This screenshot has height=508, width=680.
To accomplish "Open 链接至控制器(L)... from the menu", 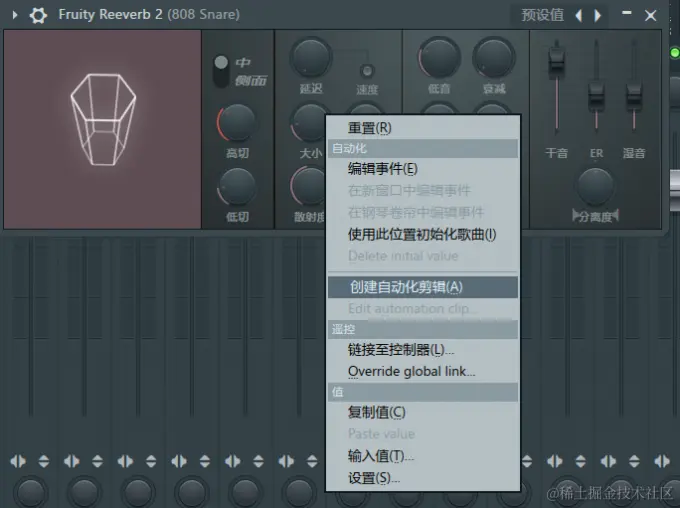I will 423,350.
